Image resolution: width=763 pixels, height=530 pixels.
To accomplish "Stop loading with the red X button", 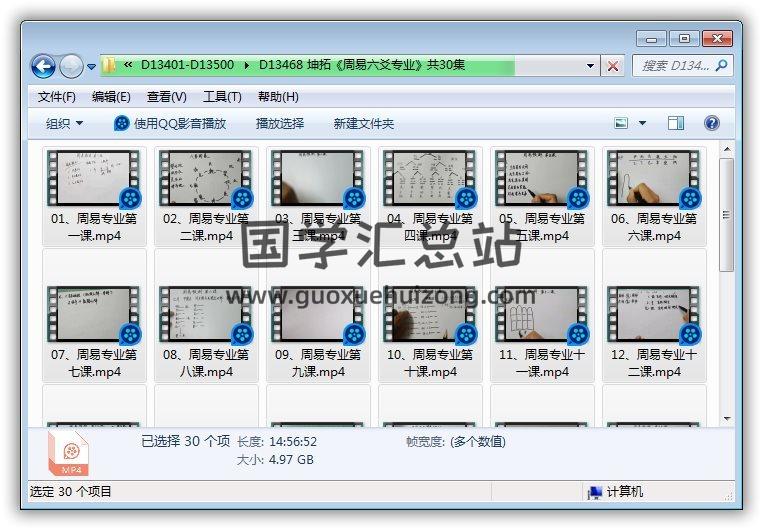I will [613, 66].
